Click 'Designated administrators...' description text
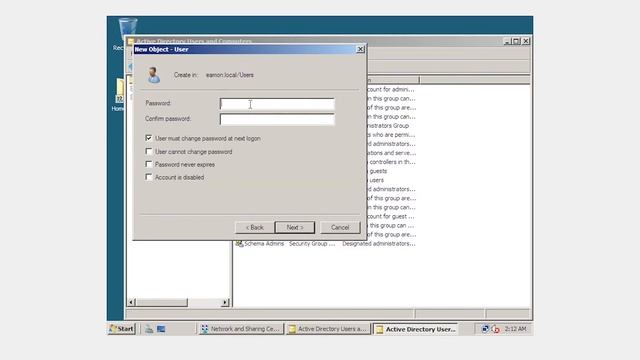Viewport: 640px width, 360px height. [x=379, y=244]
